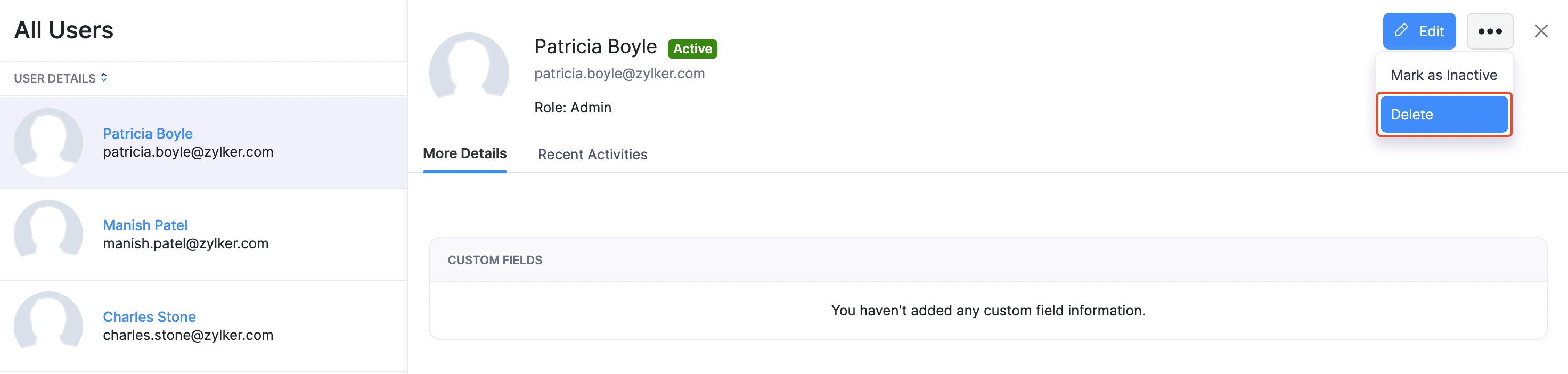Click the USER DETAILS column header
Viewport: 1568px width, 374px height.
click(55, 78)
